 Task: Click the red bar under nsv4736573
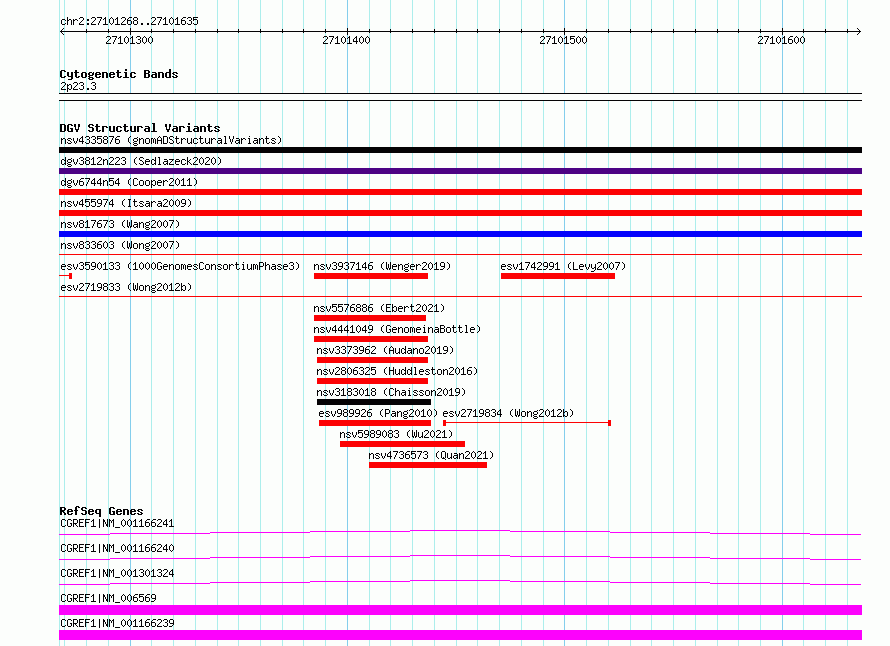[x=428, y=465]
